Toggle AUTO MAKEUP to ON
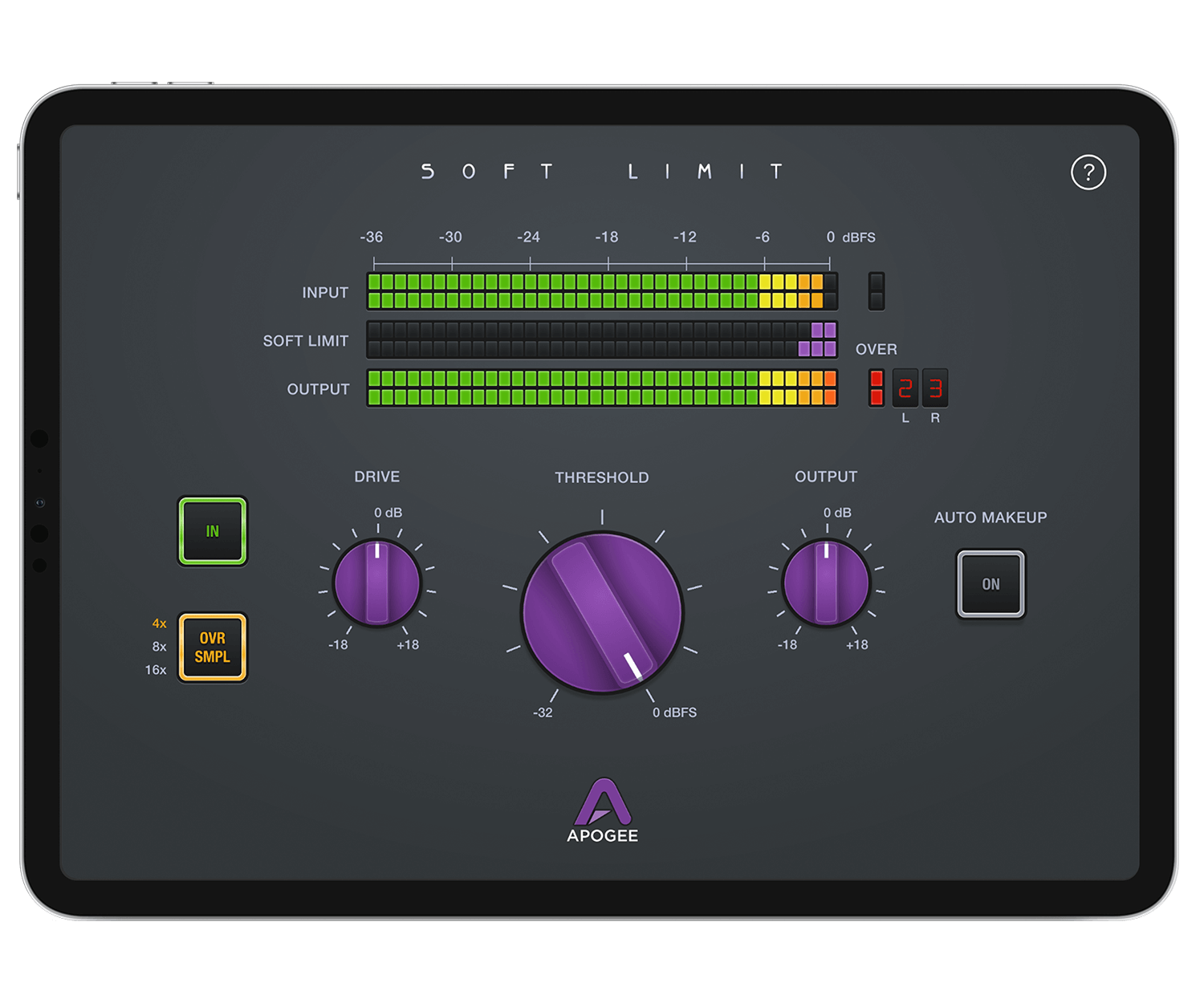The image size is (1204, 1003). click(x=990, y=584)
